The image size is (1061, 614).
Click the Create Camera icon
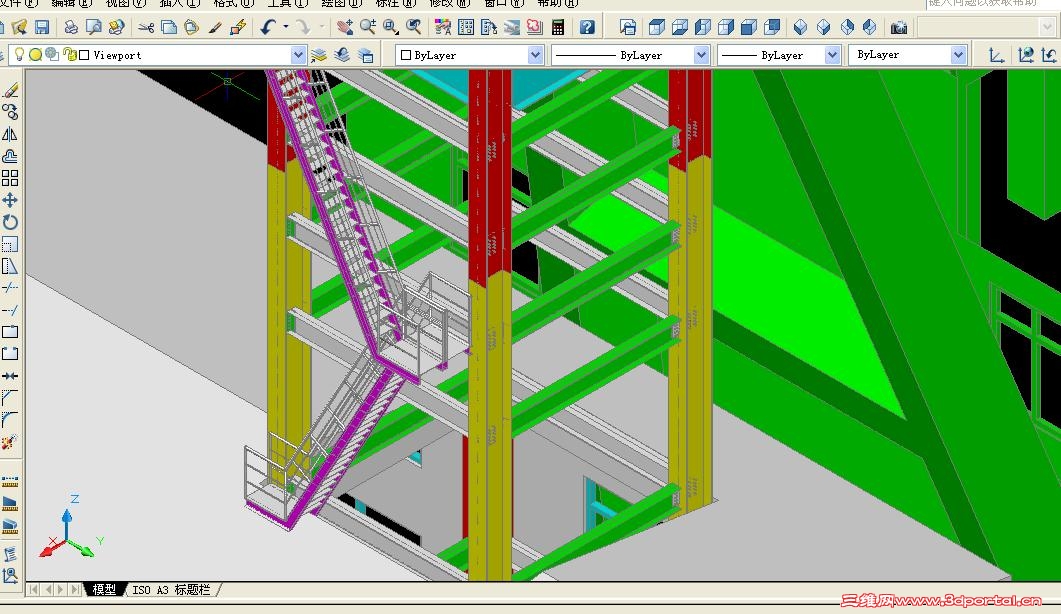point(899,27)
